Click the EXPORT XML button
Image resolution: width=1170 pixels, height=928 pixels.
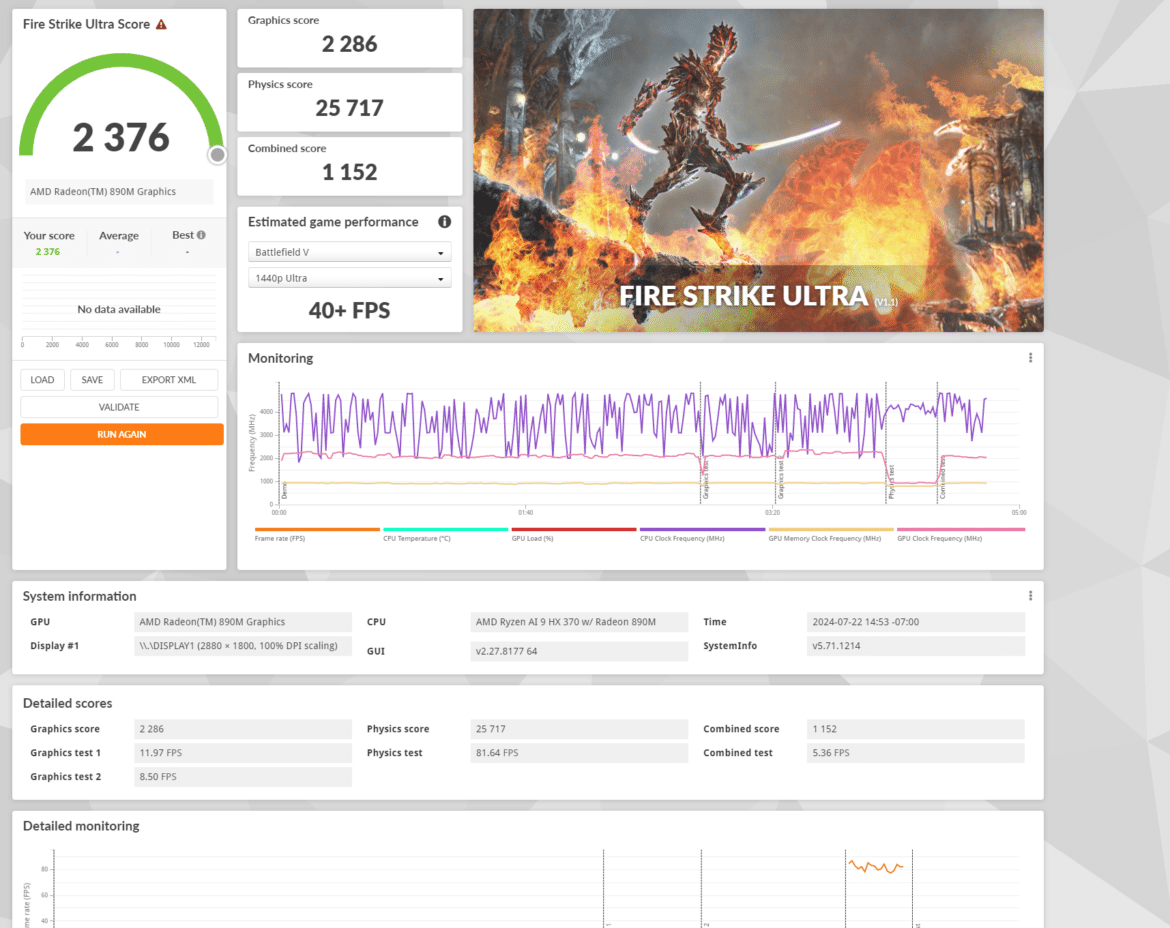[x=169, y=380]
